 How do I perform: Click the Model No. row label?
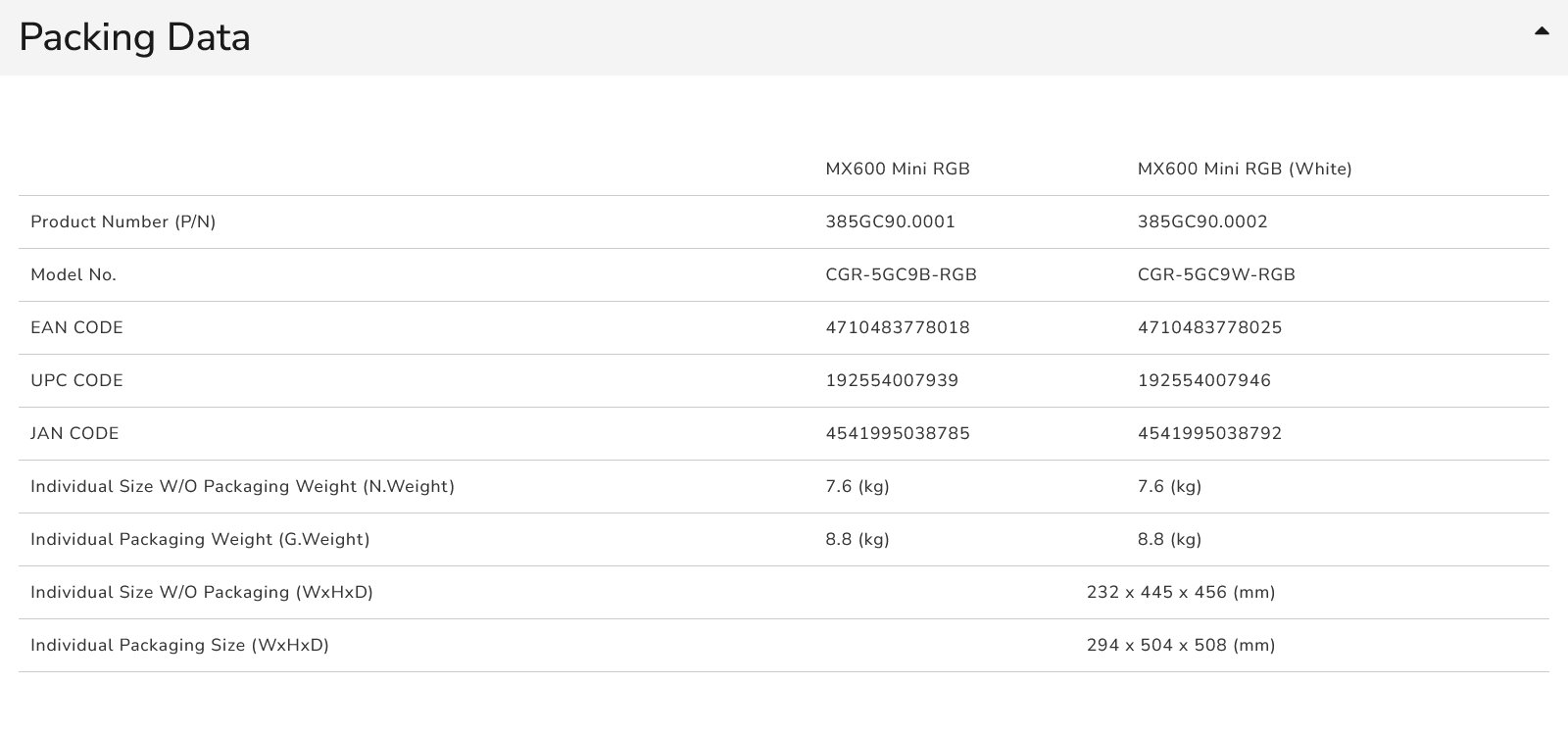pyautogui.click(x=73, y=274)
